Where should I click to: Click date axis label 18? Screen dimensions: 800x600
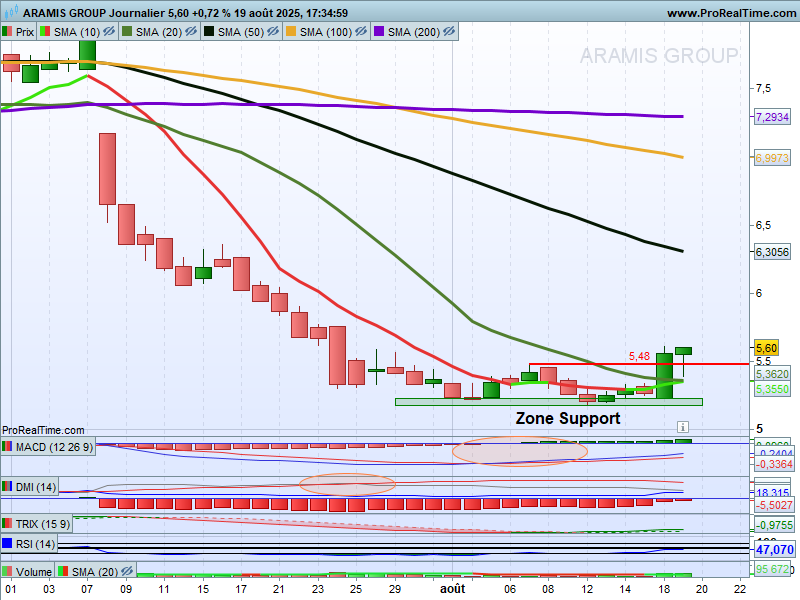point(663,589)
